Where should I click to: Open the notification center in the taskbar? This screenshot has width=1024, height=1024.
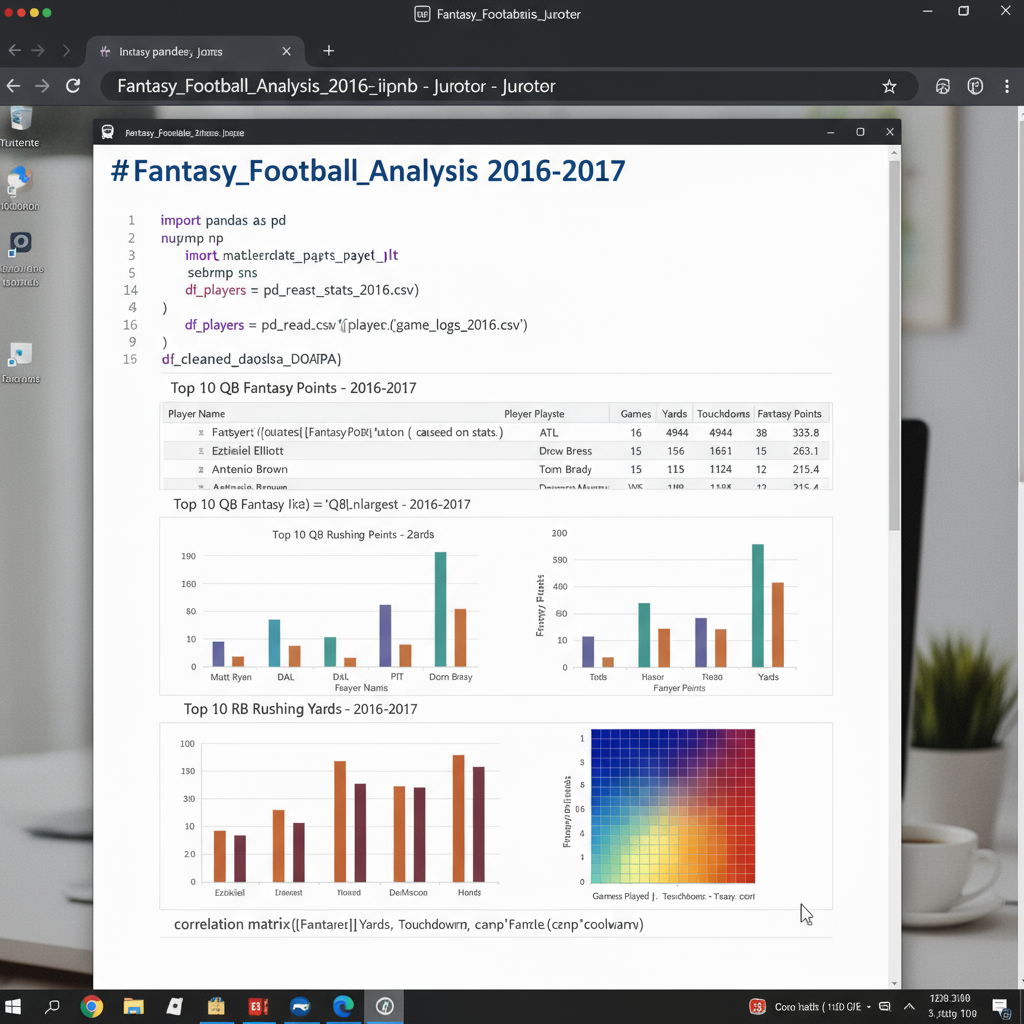tap(1001, 1006)
